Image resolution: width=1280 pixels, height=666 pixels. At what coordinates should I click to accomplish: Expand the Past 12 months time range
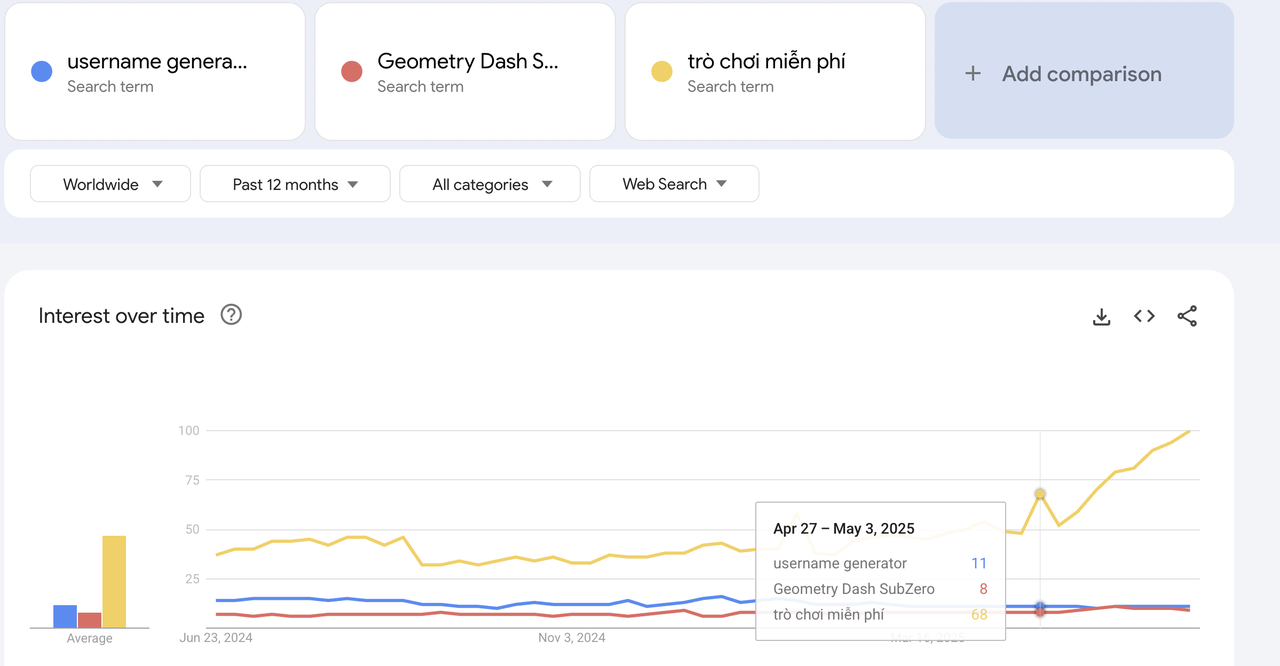click(x=295, y=184)
